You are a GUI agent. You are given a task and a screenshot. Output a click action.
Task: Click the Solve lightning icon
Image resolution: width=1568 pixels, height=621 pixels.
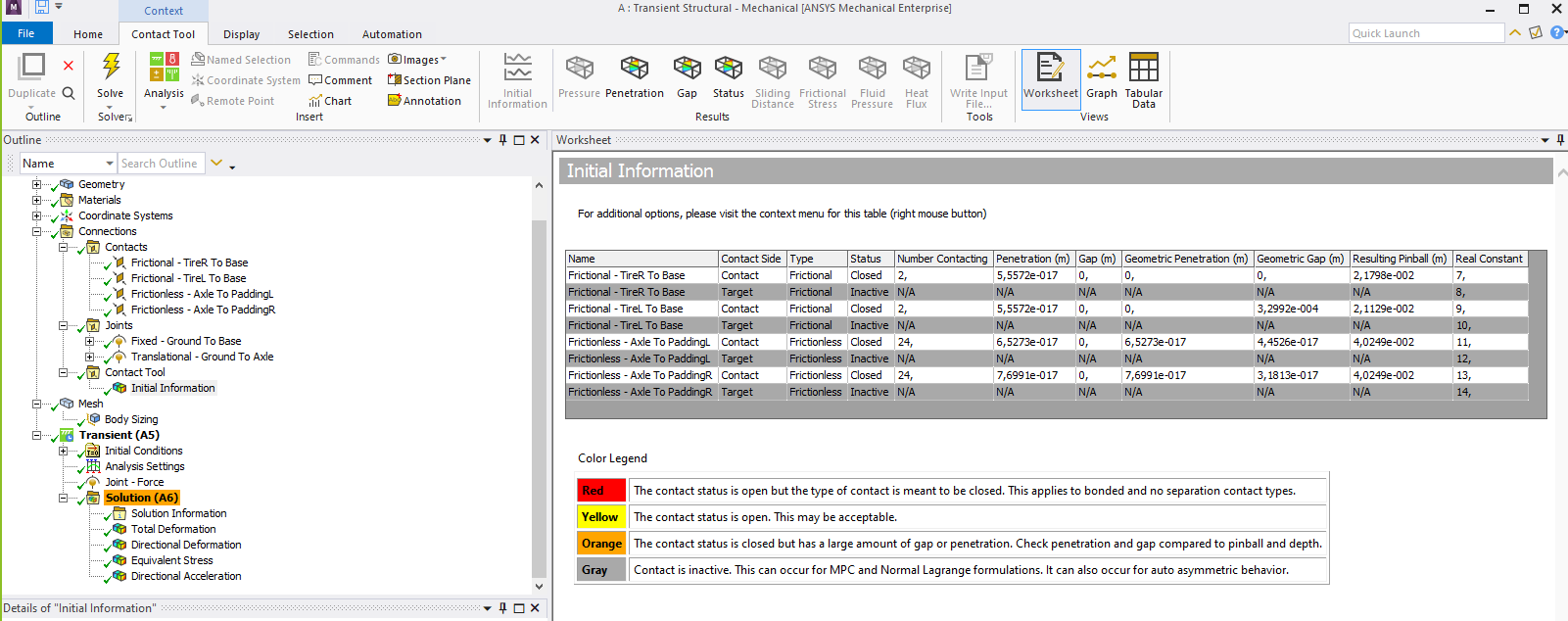click(x=111, y=68)
